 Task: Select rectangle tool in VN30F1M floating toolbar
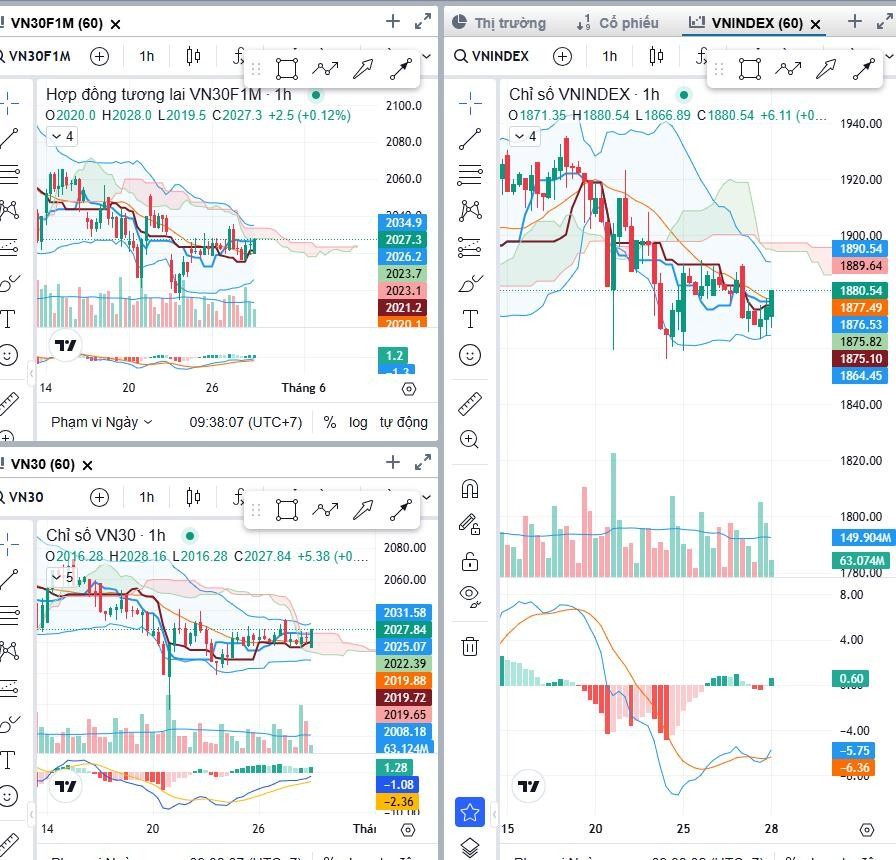[x=286, y=69]
